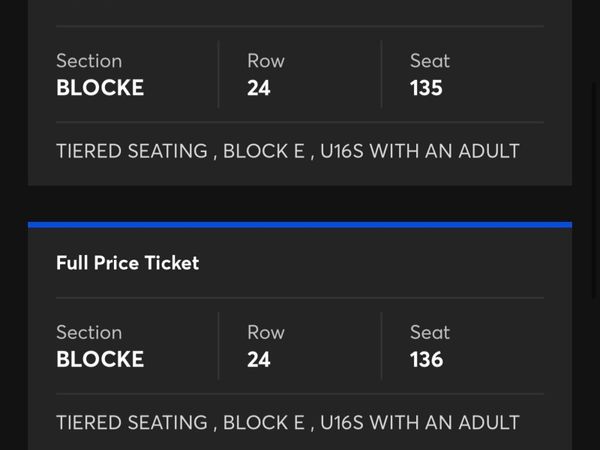Click the Section label on seat 135 ticket
The width and height of the screenshot is (600, 450).
[89, 61]
